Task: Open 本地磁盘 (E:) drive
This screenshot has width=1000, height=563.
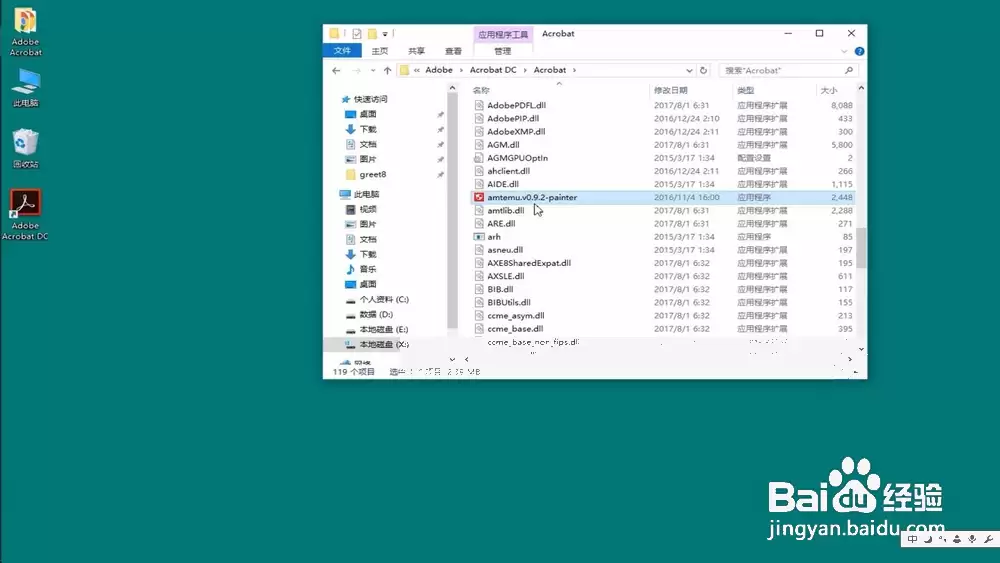Action: pyautogui.click(x=383, y=330)
